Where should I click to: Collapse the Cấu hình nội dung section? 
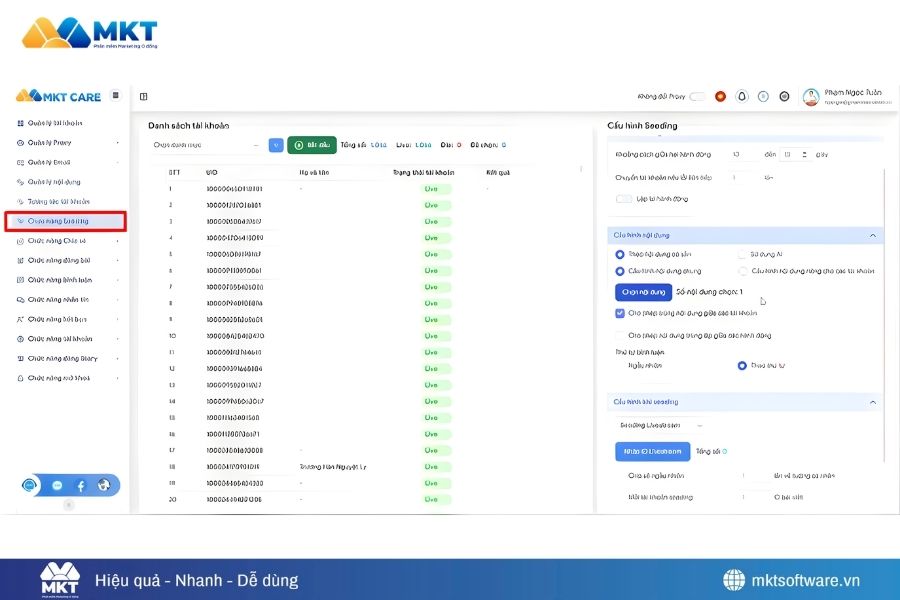872,235
